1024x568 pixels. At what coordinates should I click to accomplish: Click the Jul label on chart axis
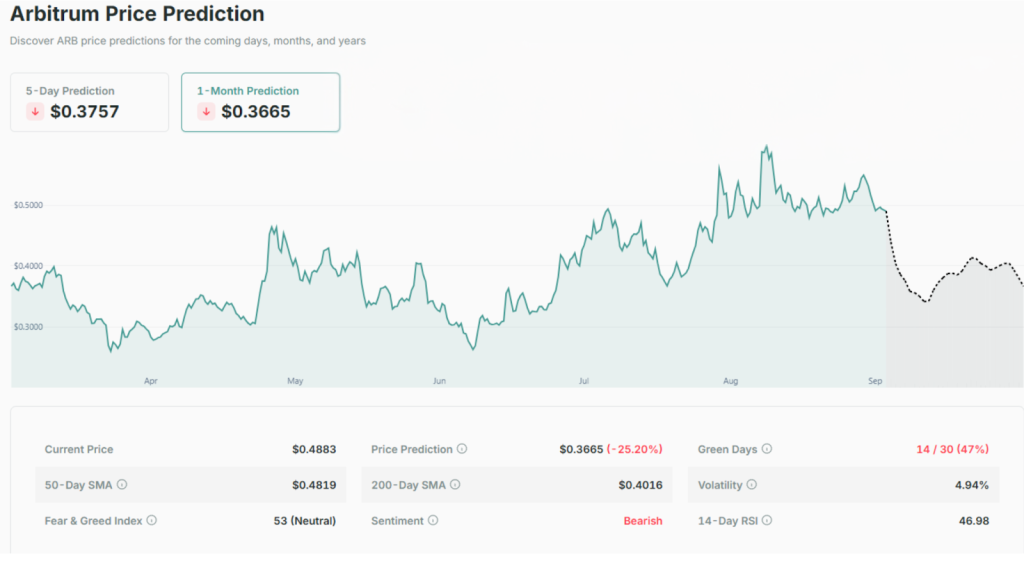(584, 381)
